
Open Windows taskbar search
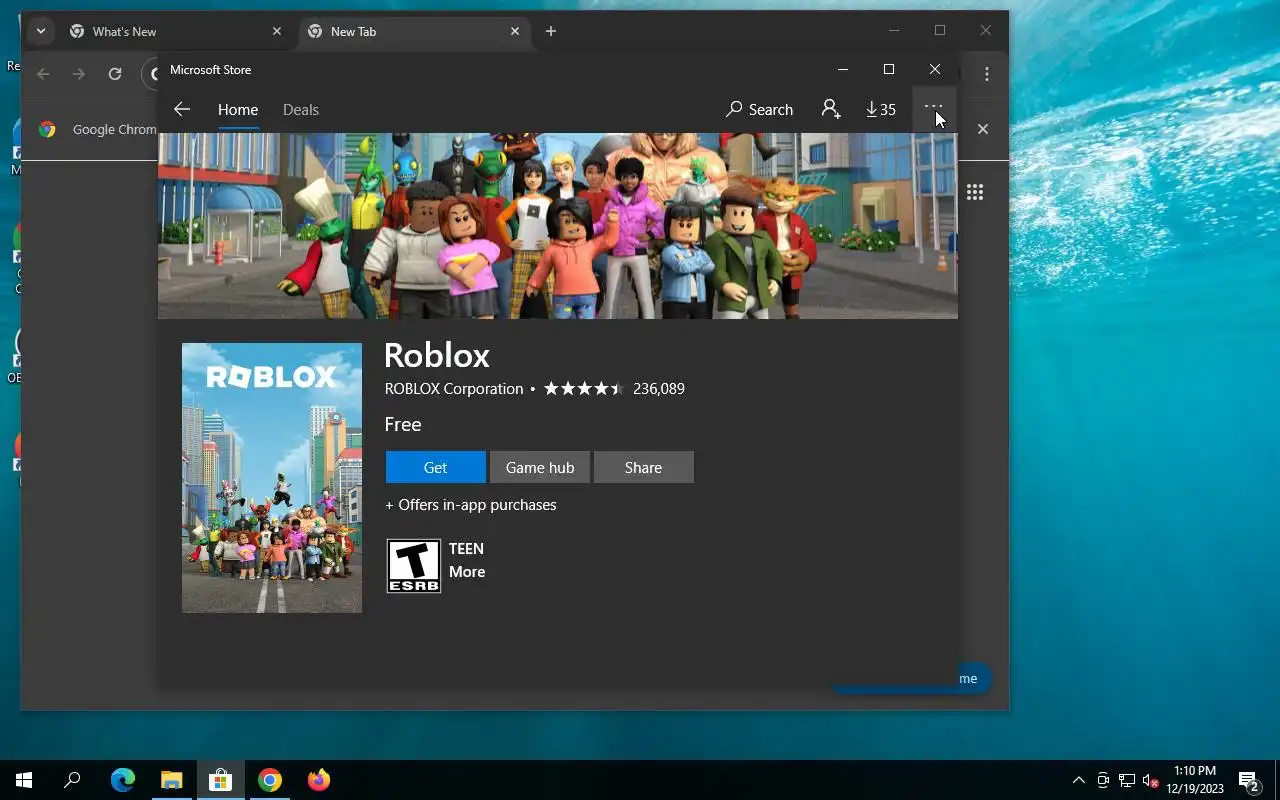coord(72,780)
